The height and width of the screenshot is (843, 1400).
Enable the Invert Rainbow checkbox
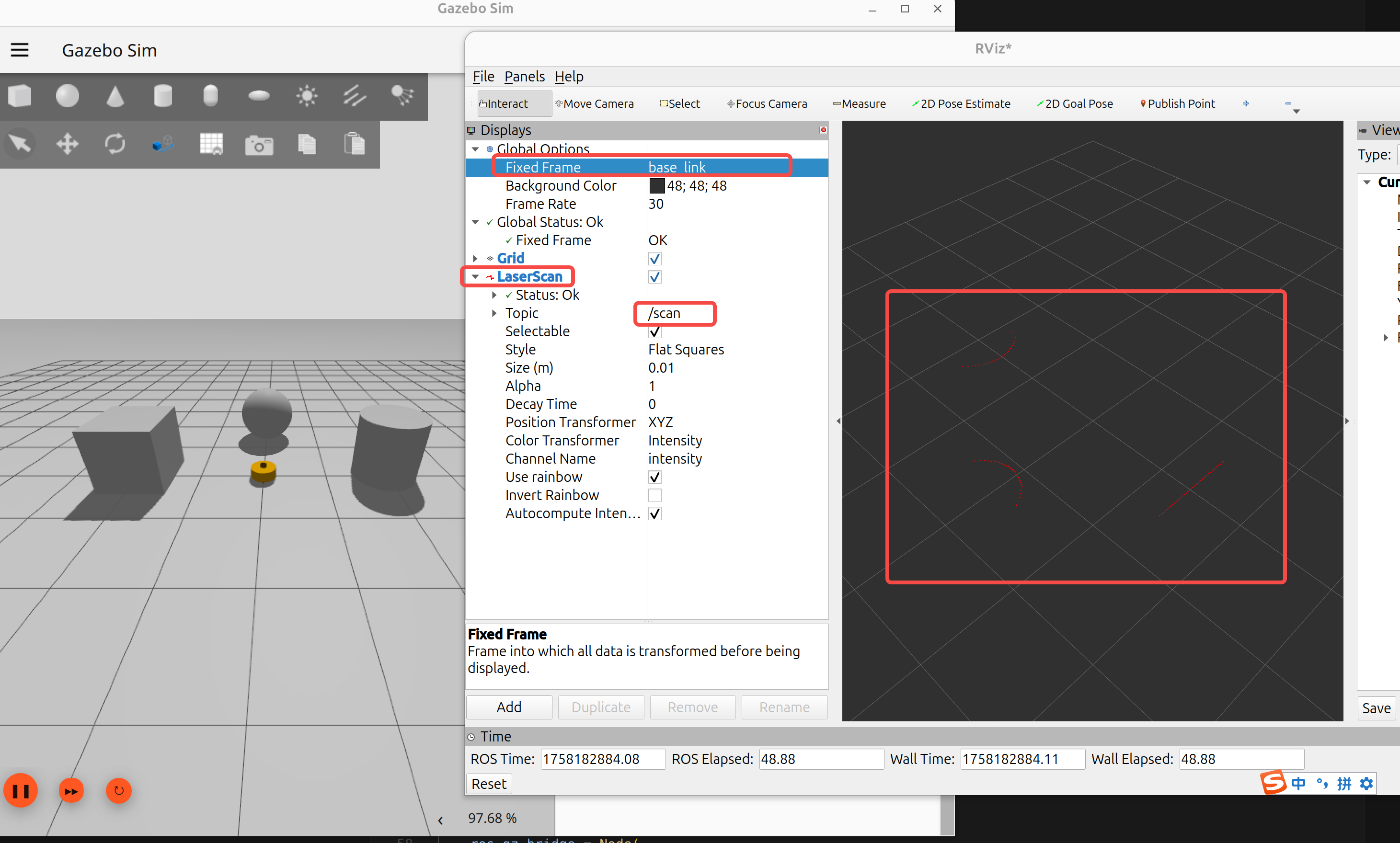654,495
